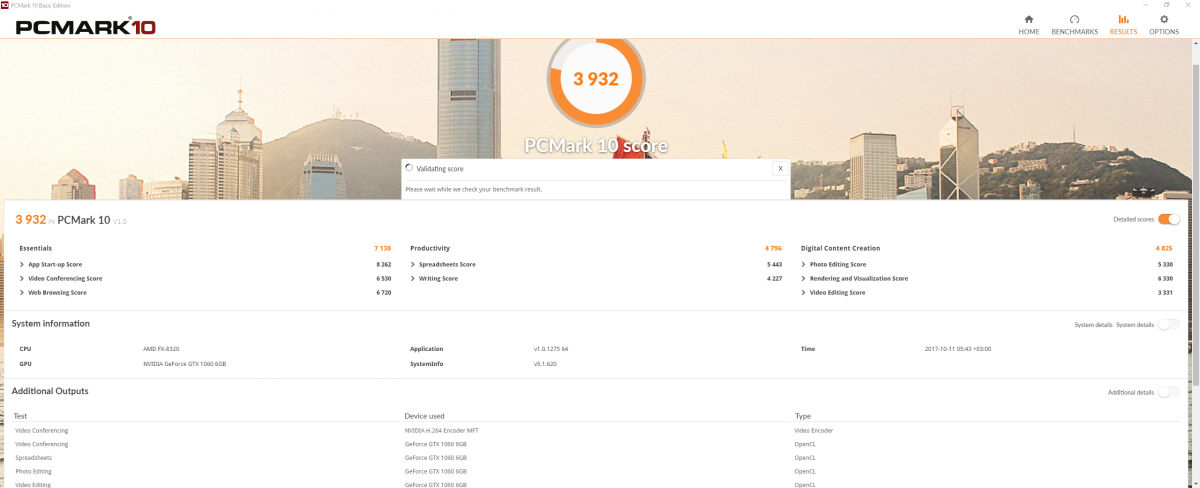Click the Essentials heading

35,248
